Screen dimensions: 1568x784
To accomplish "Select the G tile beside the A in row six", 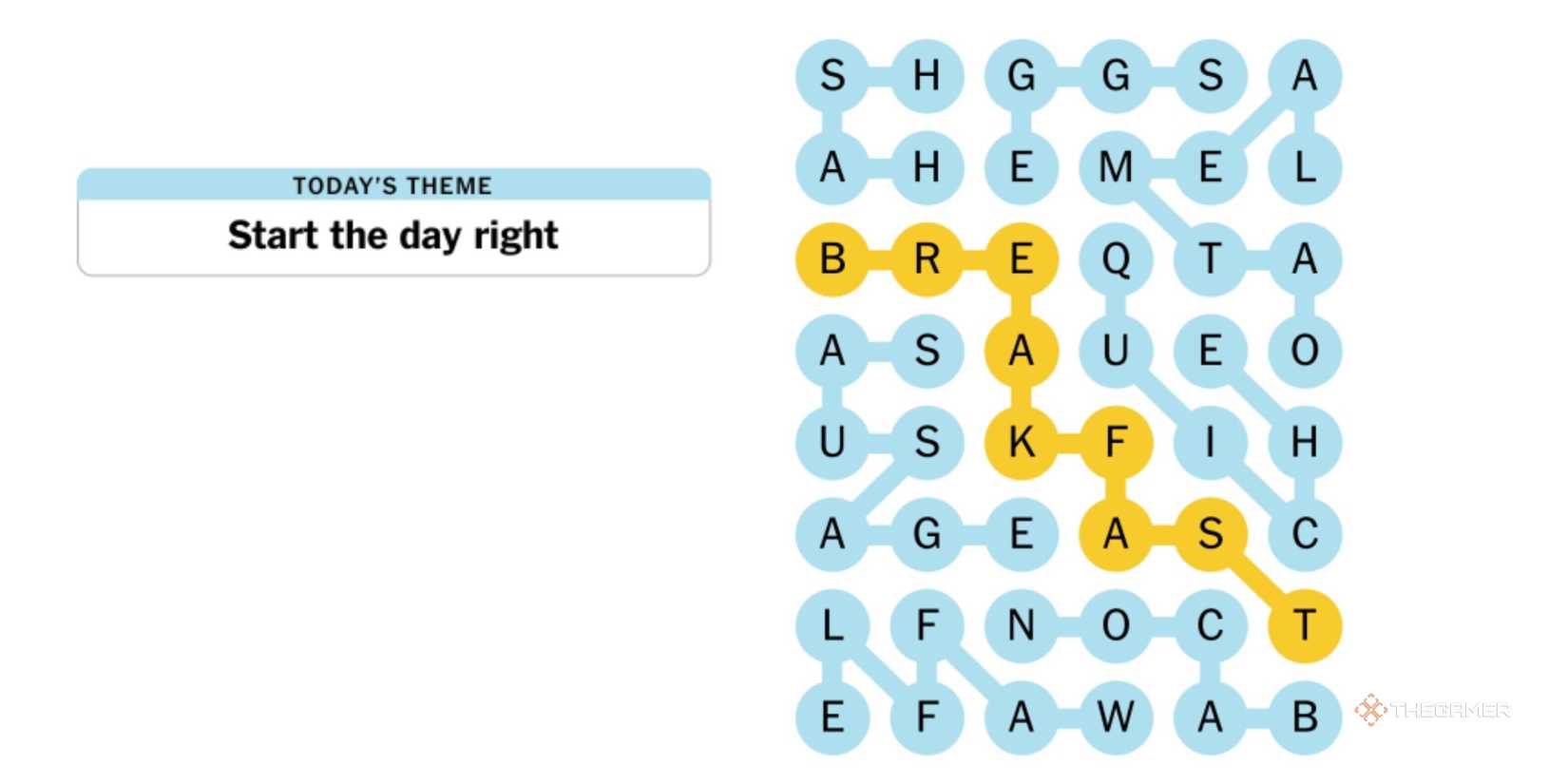I will (x=927, y=533).
